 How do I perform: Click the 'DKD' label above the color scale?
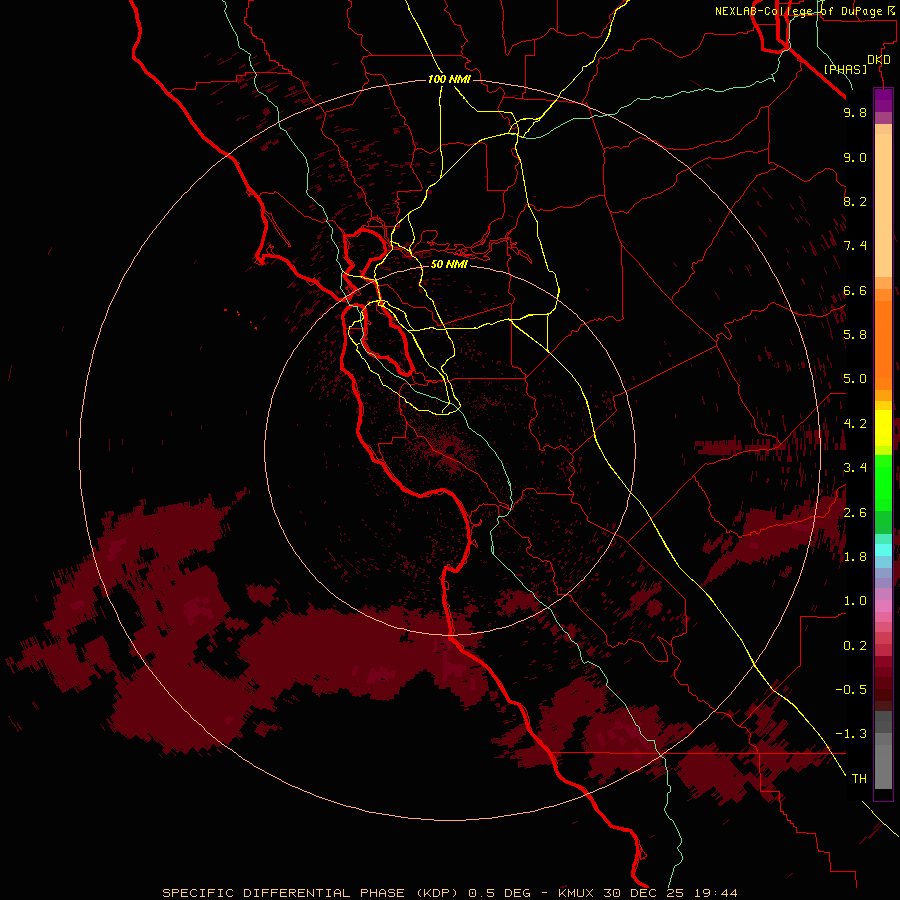879,60
